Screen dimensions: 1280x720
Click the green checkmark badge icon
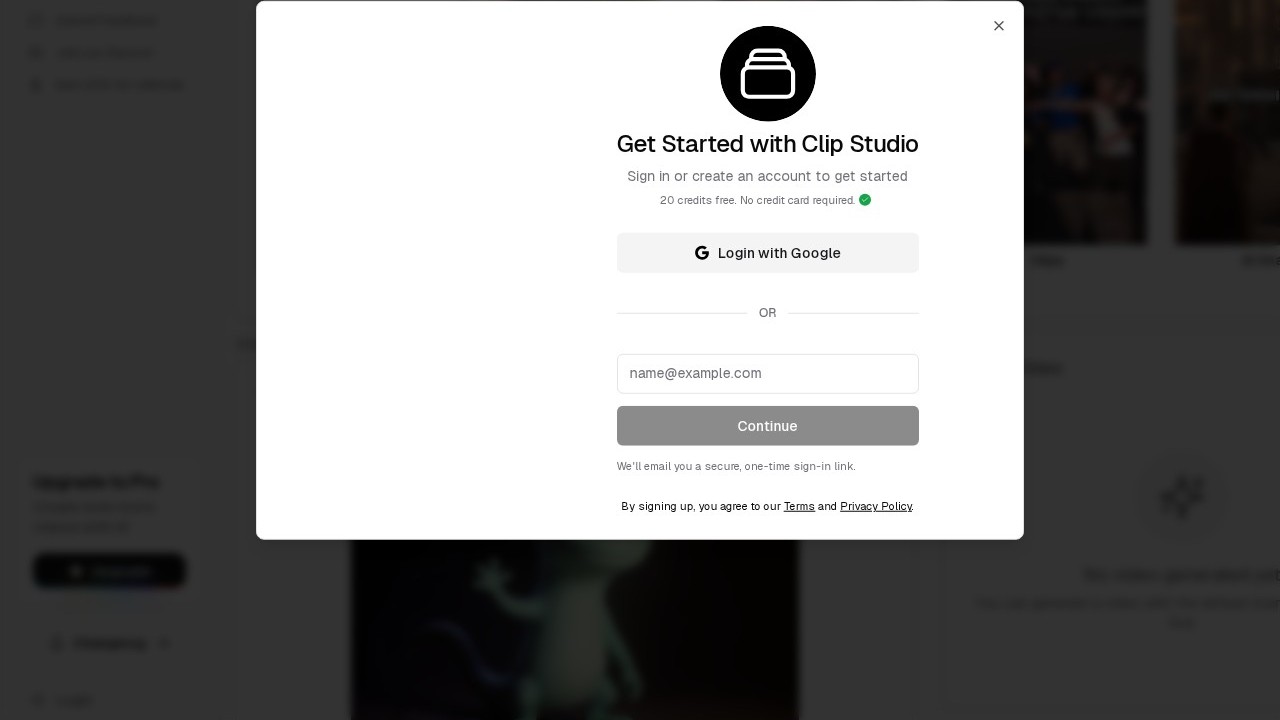pos(865,200)
